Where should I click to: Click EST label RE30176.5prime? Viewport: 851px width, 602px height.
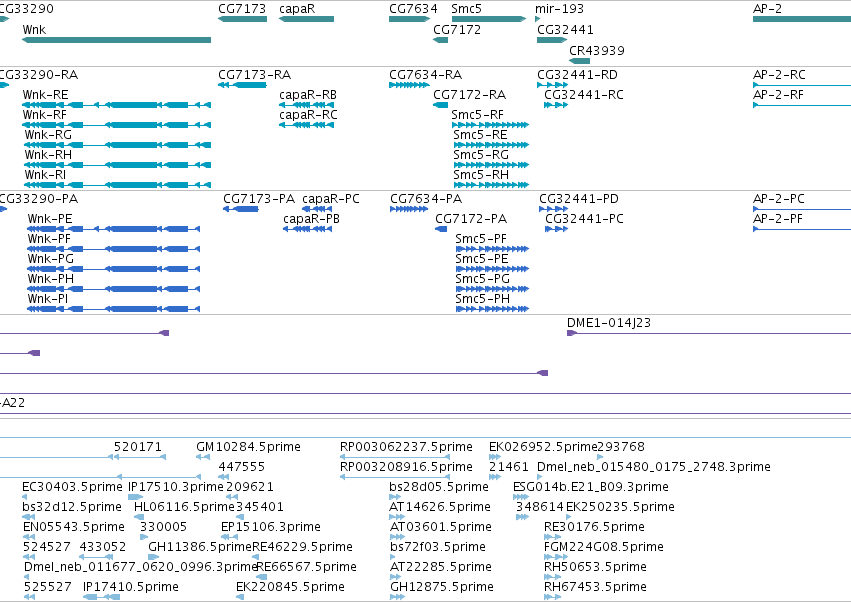[x=594, y=527]
